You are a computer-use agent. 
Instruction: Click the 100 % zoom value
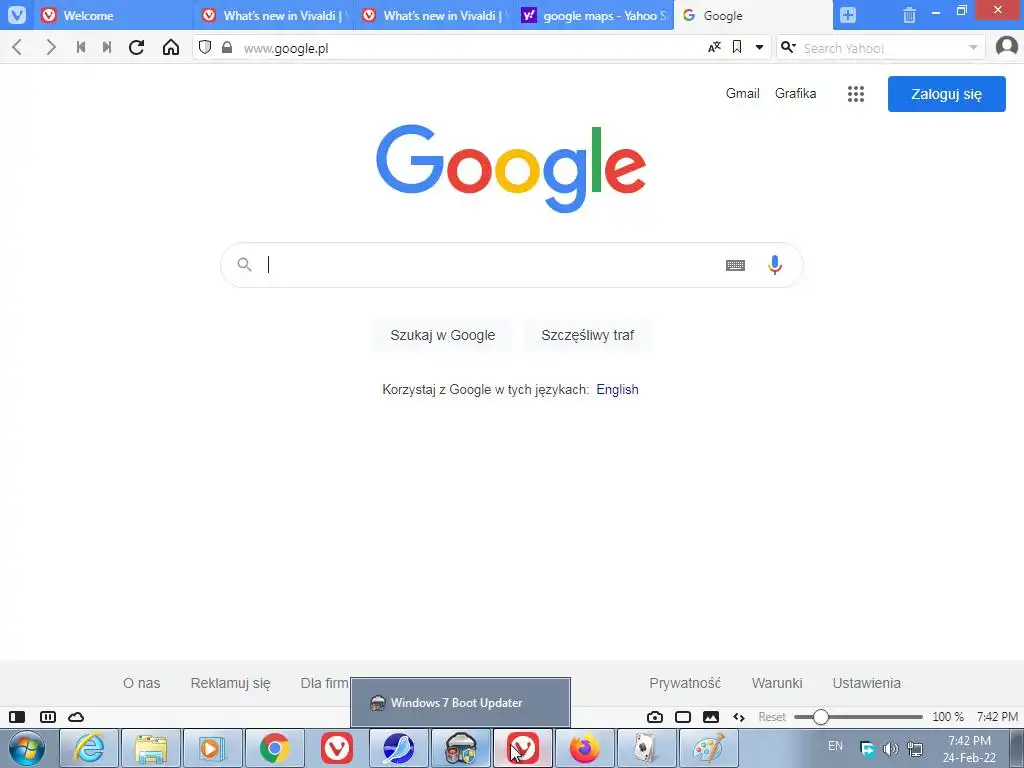[948, 716]
